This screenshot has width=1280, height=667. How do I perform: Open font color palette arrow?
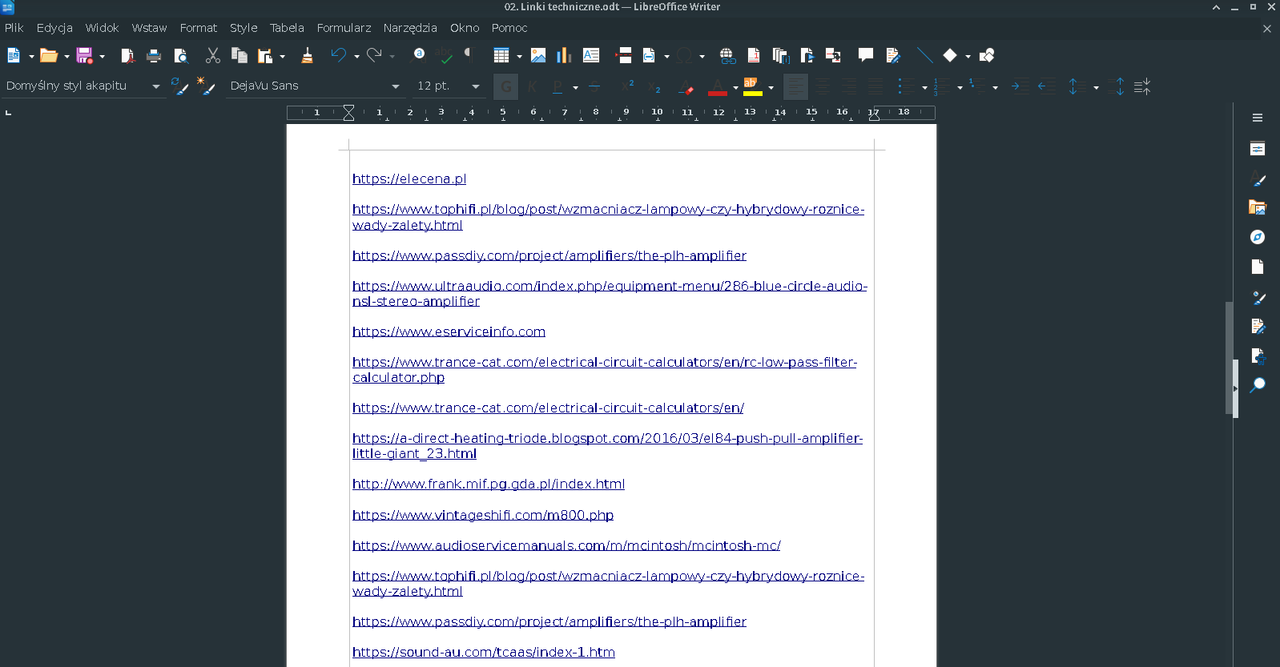(735, 87)
